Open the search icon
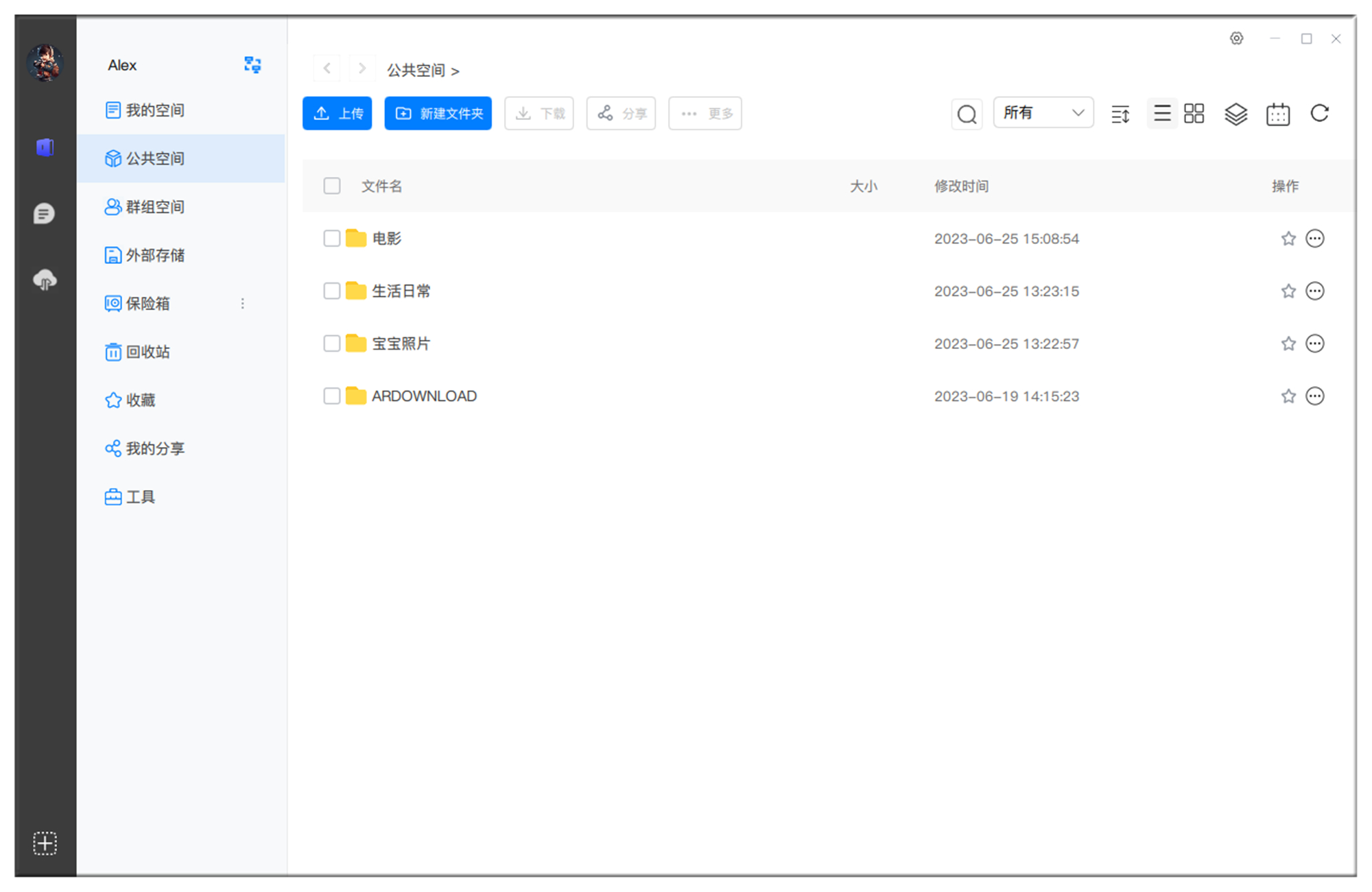The image size is (1372, 892). click(x=967, y=114)
